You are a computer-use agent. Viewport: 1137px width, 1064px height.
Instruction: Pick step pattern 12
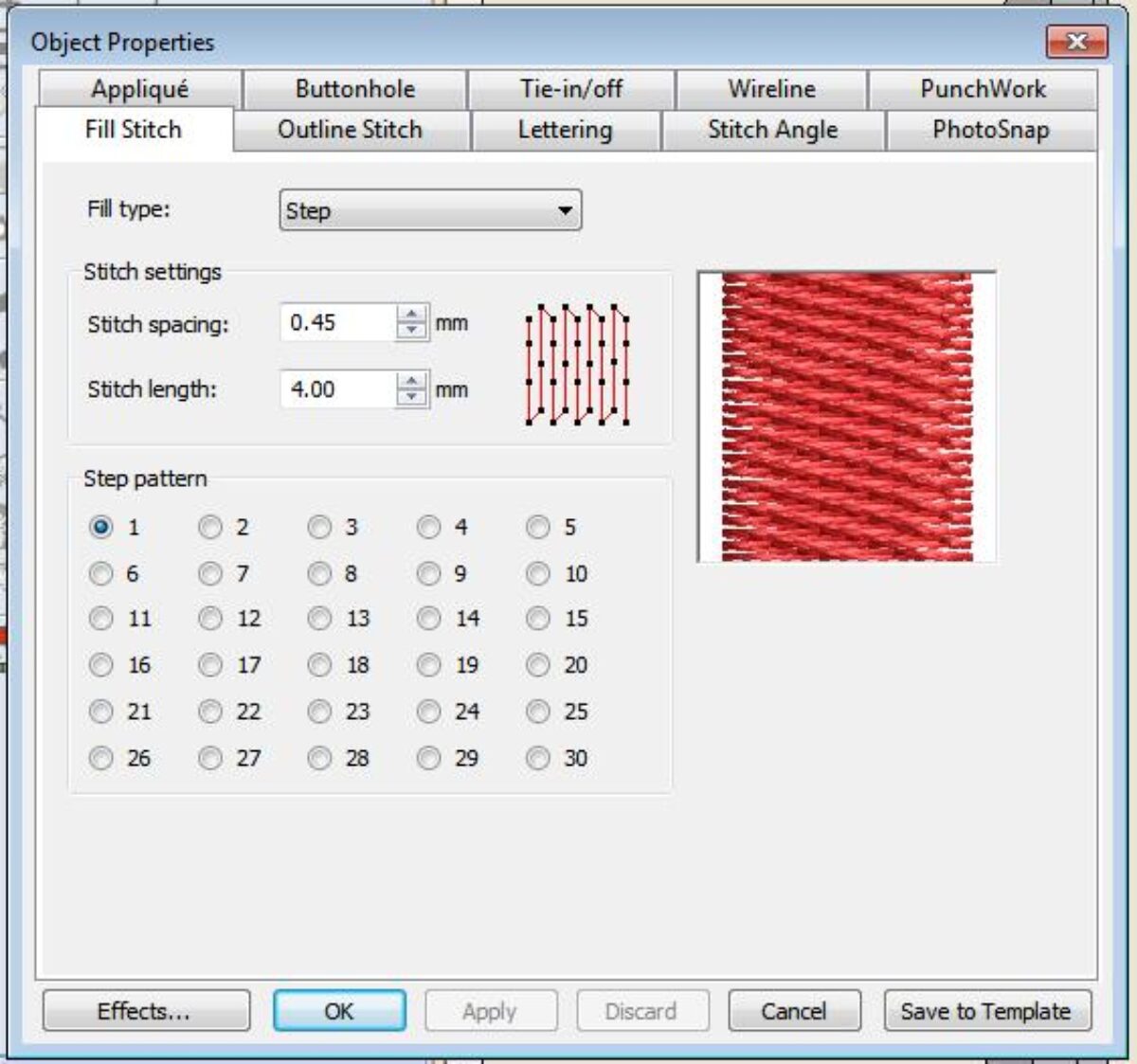(210, 619)
